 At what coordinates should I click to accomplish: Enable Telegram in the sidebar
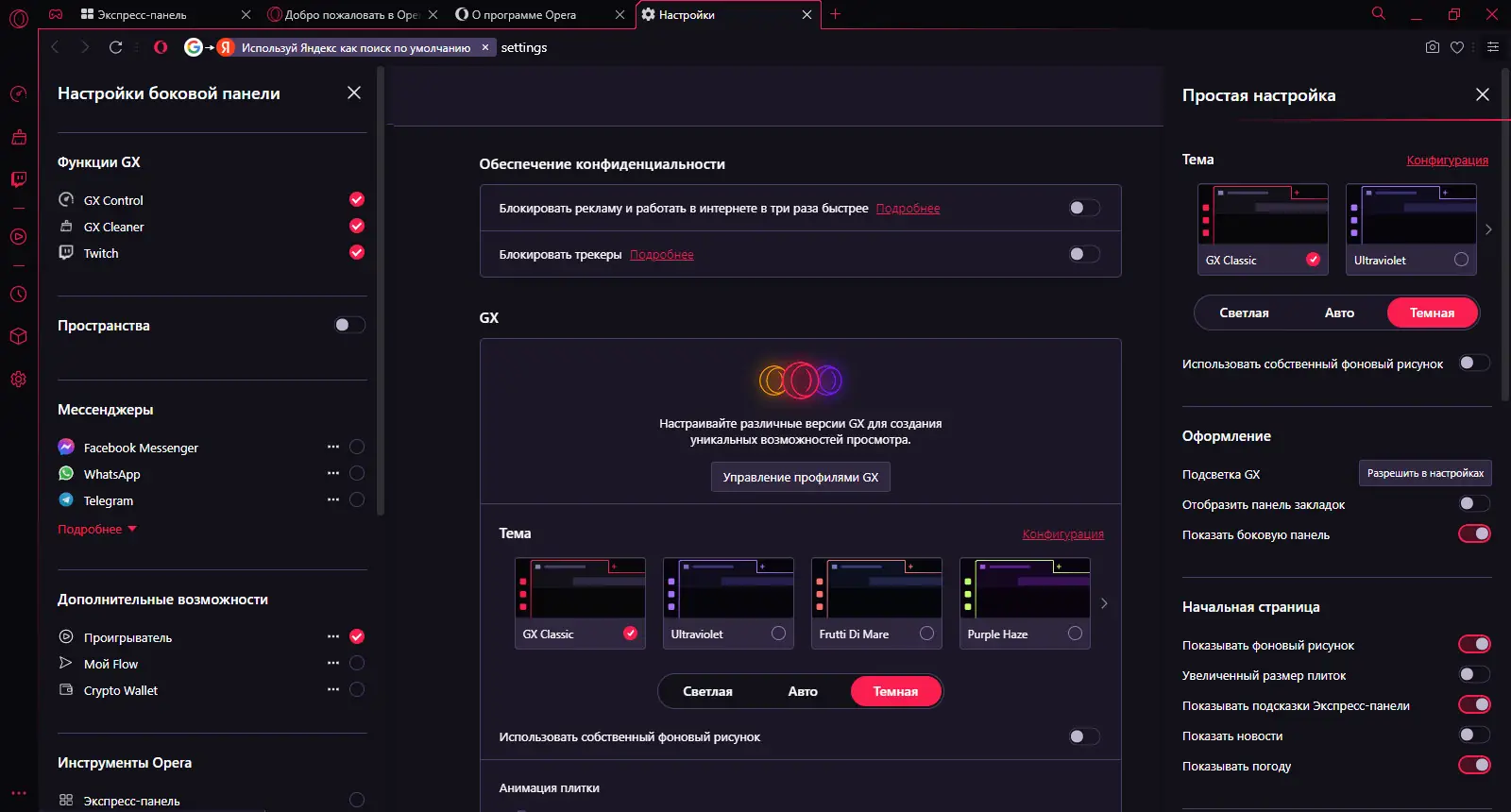tap(357, 499)
